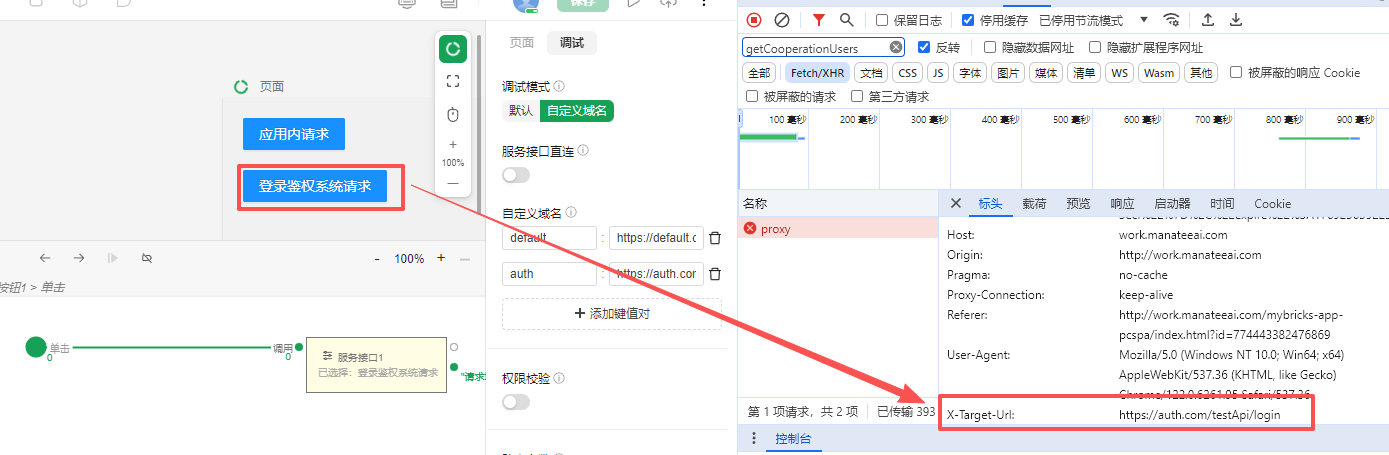This screenshot has height=455, width=1389.
Task: Toggle the 服务接口直连 switch
Action: point(516,175)
